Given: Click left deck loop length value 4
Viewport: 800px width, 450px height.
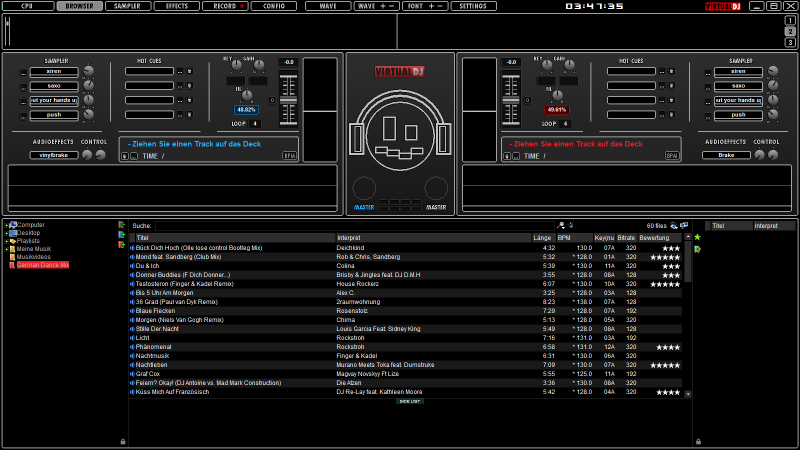Looking at the screenshot, I should click(x=255, y=123).
